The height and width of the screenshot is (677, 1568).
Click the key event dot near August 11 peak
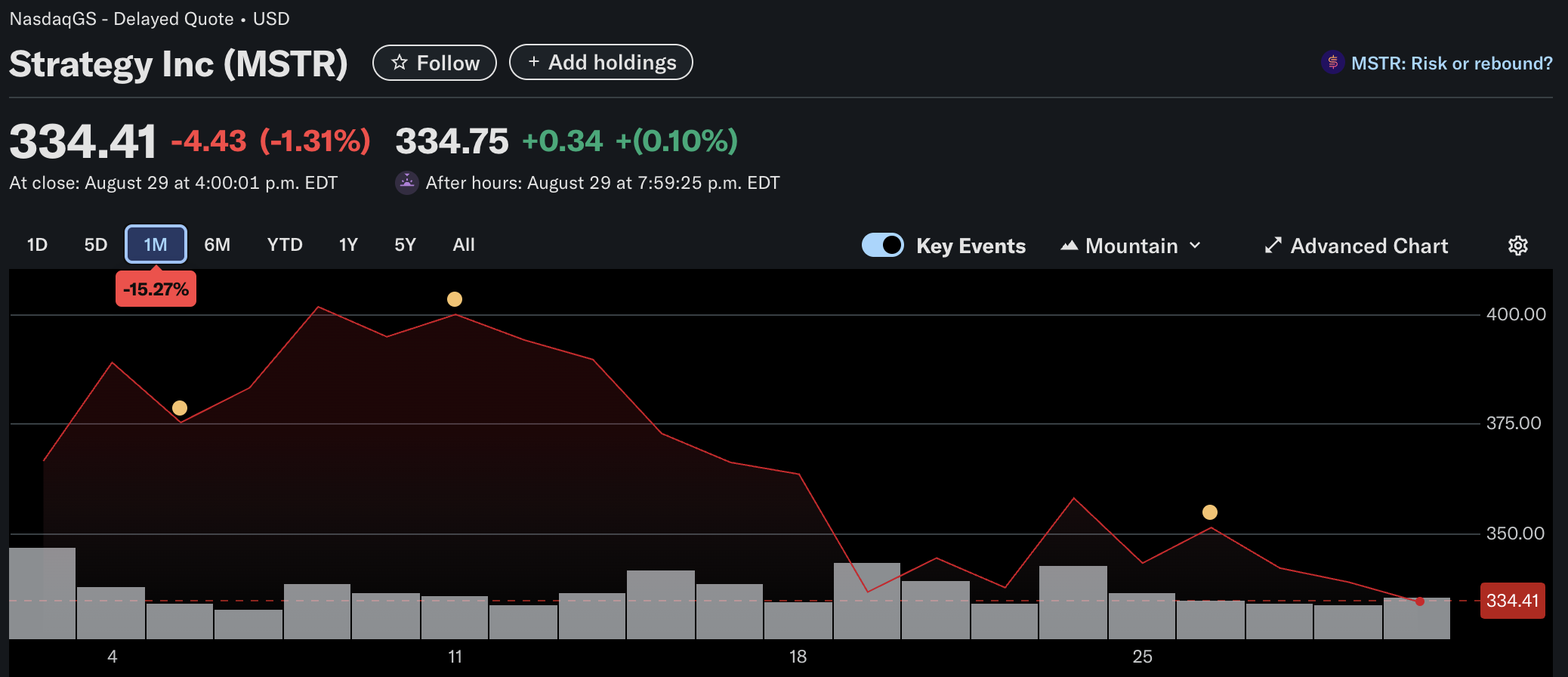[455, 299]
